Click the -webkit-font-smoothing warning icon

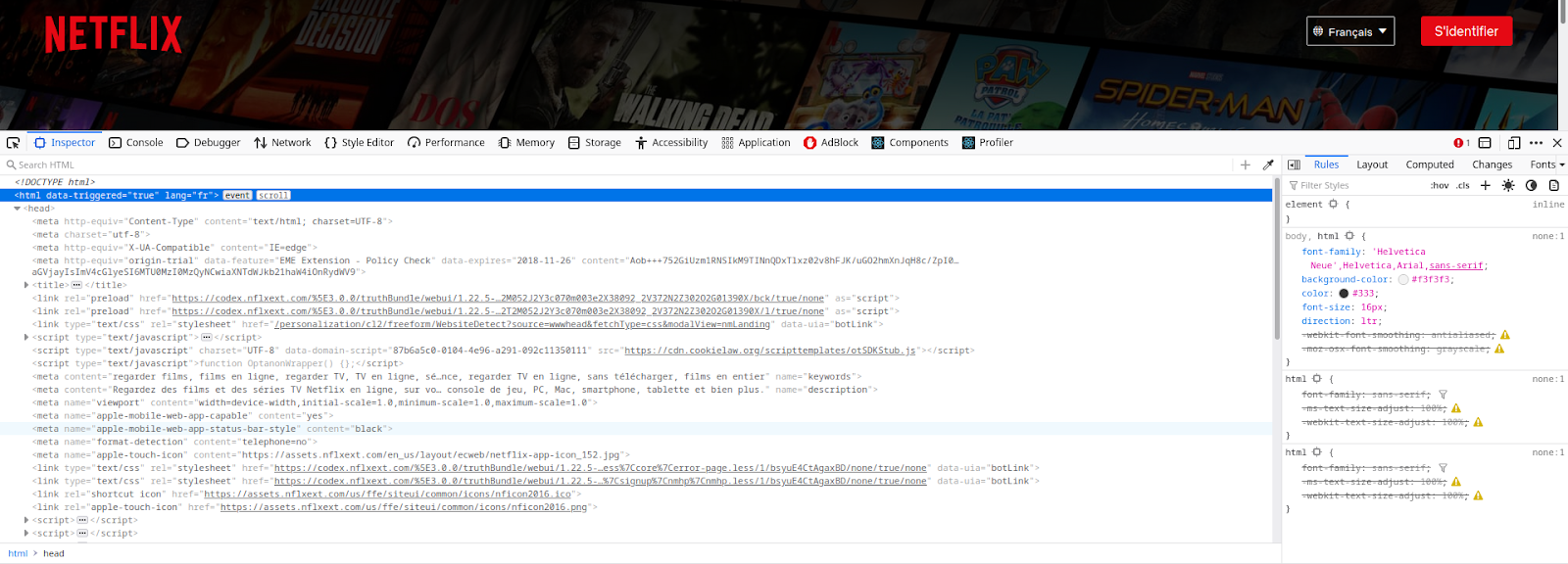coord(1505,335)
